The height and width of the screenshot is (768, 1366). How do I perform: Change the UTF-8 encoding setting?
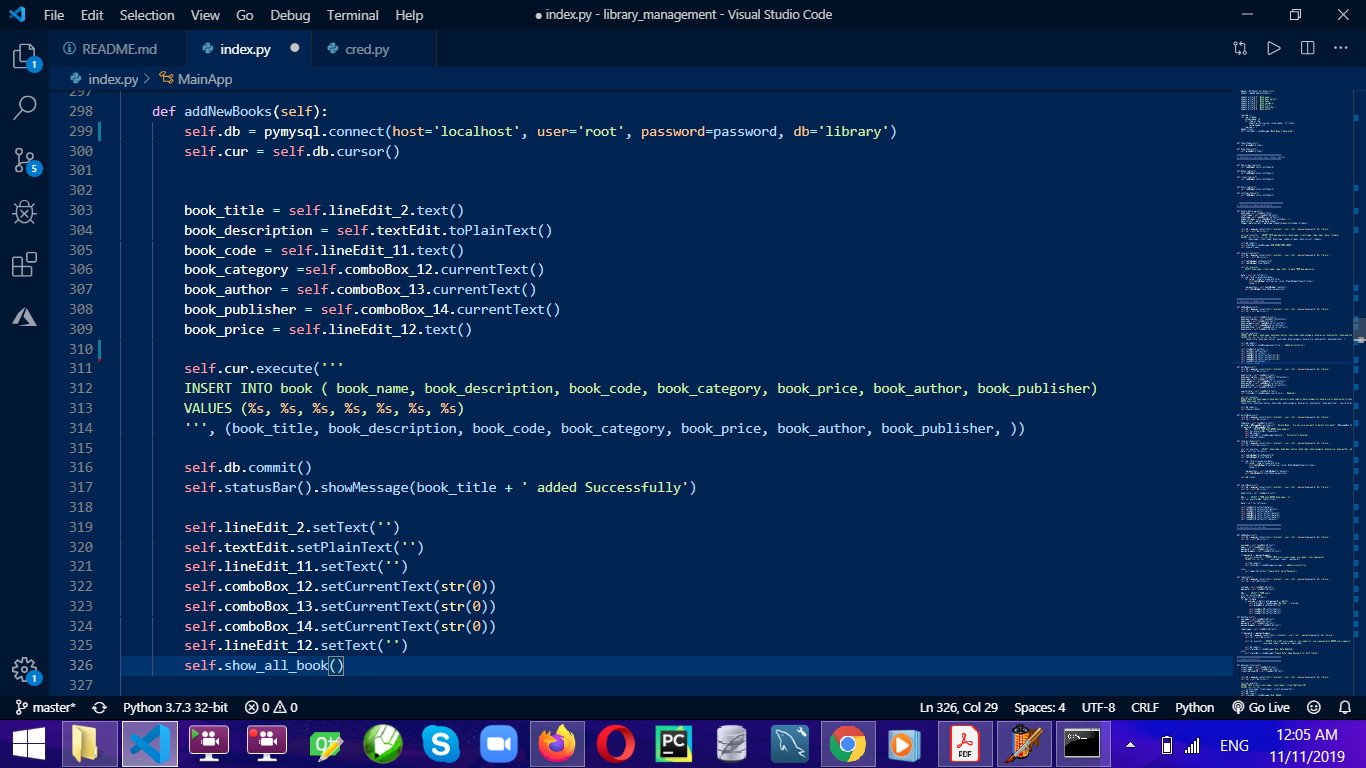pyautogui.click(x=1098, y=707)
